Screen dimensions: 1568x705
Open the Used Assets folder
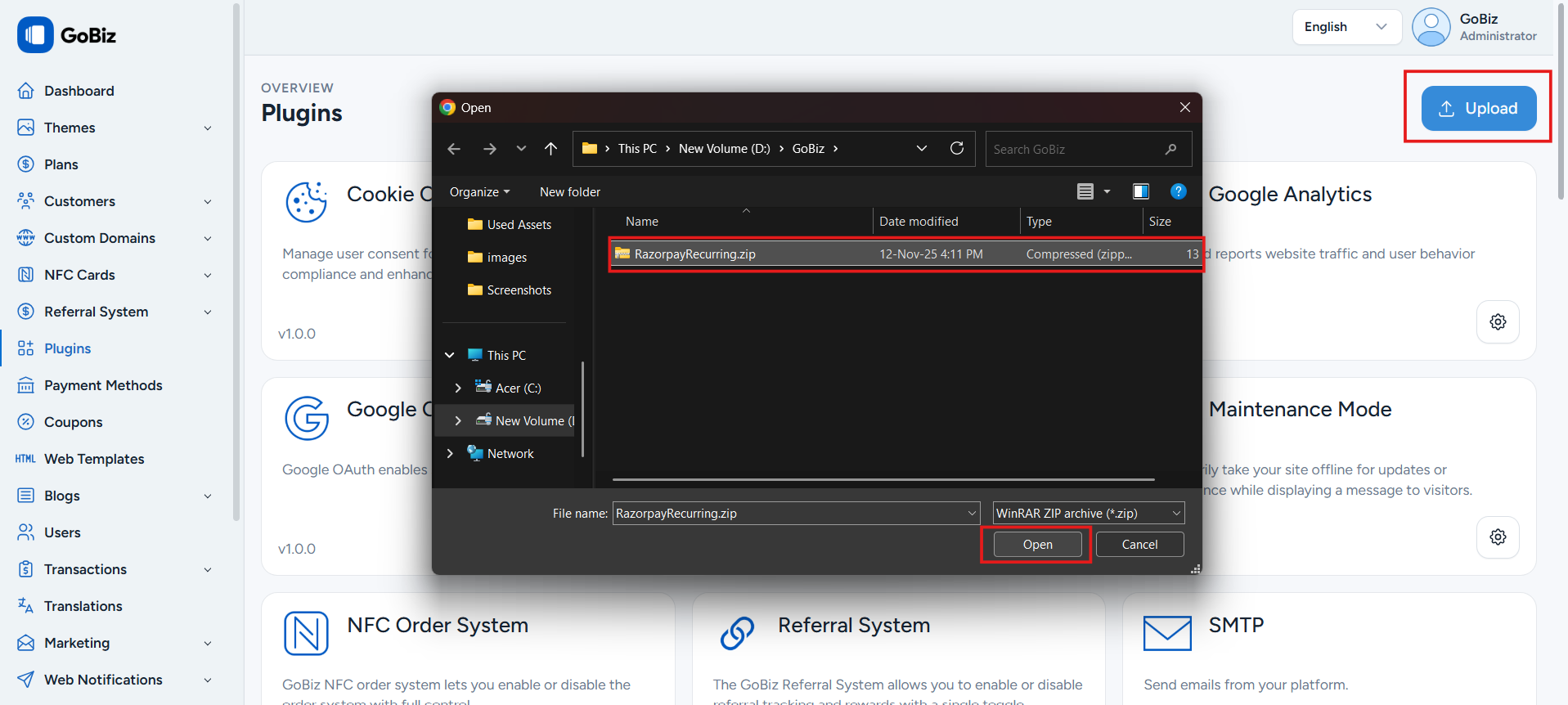(509, 225)
